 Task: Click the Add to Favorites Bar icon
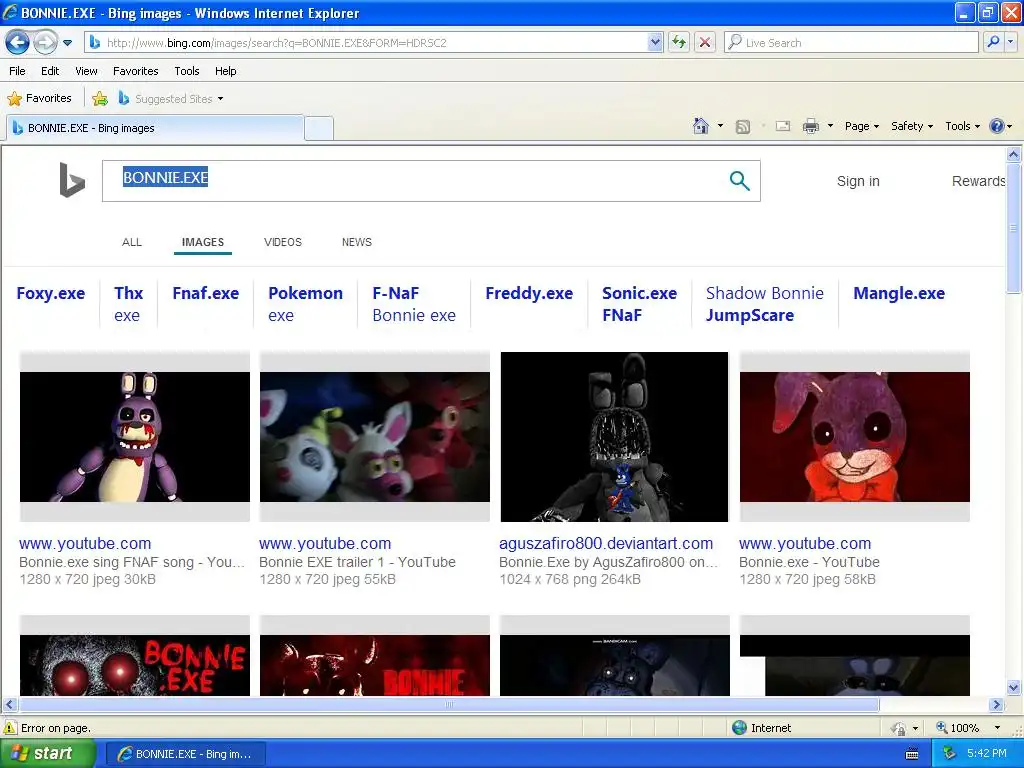pos(100,99)
